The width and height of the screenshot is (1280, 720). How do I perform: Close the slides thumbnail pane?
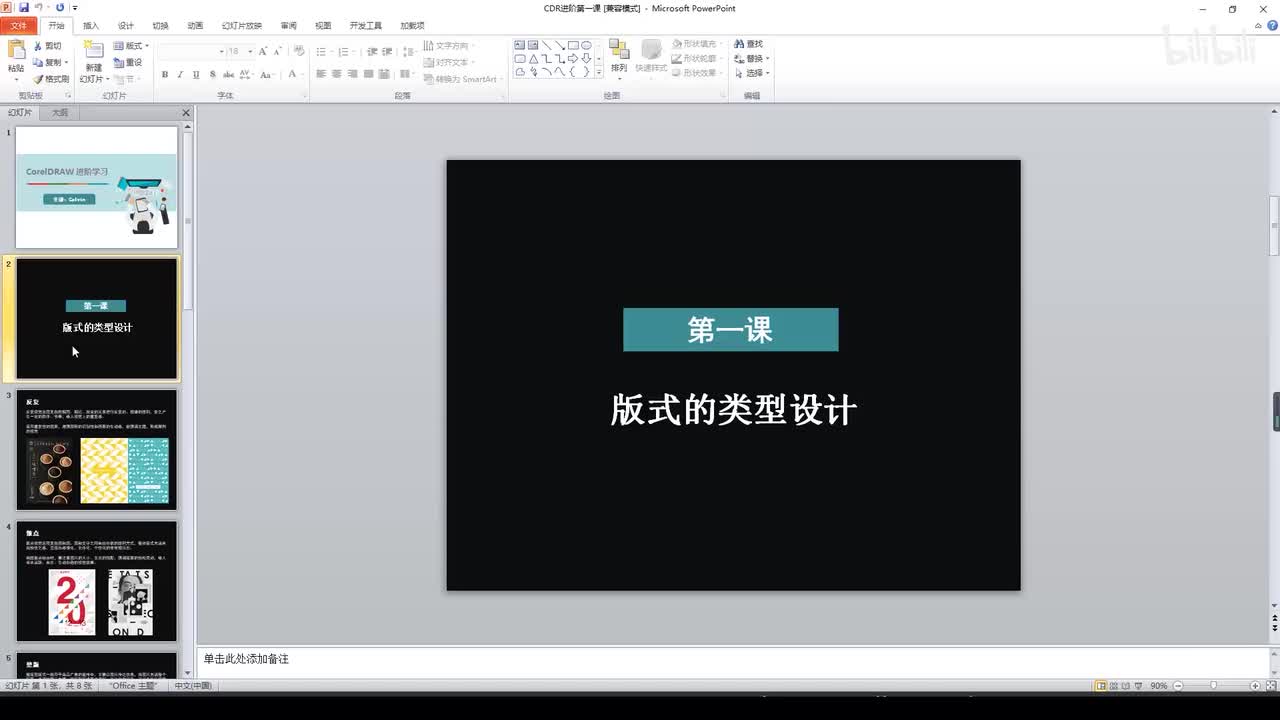pyautogui.click(x=186, y=113)
